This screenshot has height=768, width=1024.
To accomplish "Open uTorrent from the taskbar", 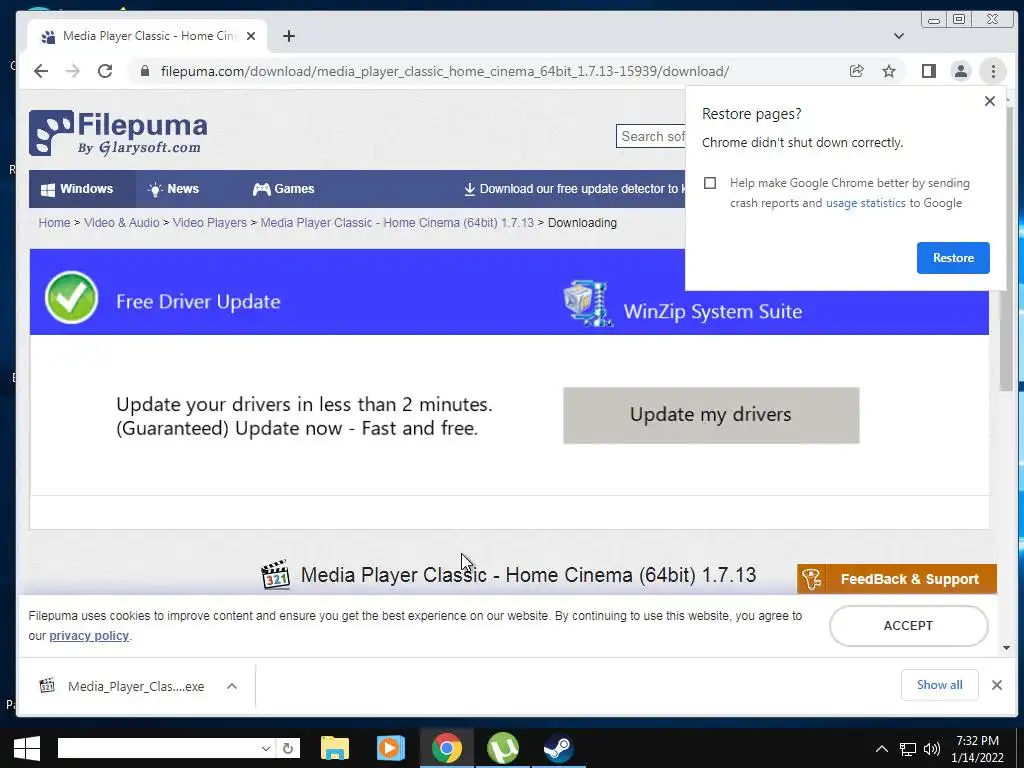I will pos(502,748).
